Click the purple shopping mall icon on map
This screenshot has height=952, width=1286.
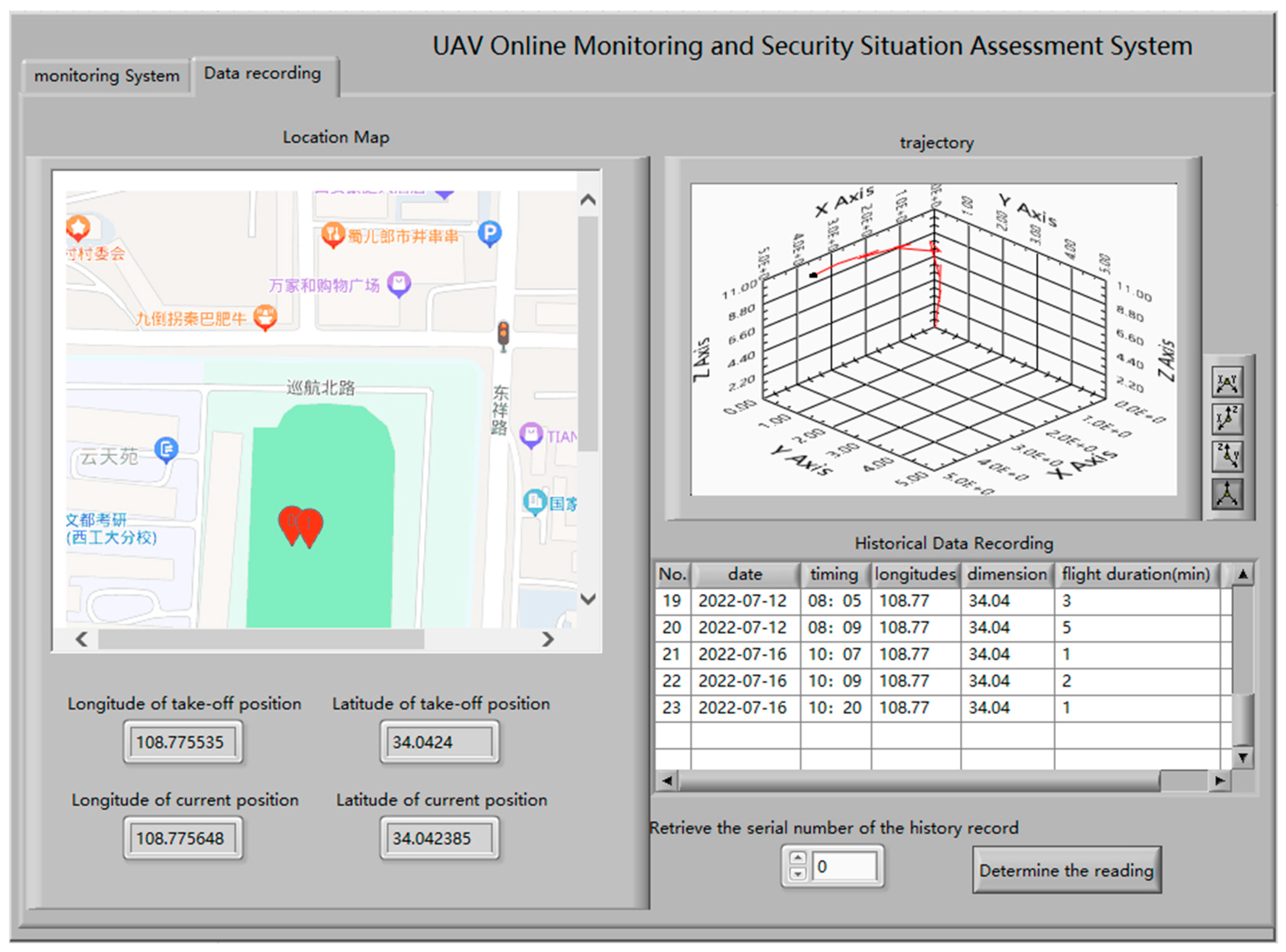click(x=399, y=283)
